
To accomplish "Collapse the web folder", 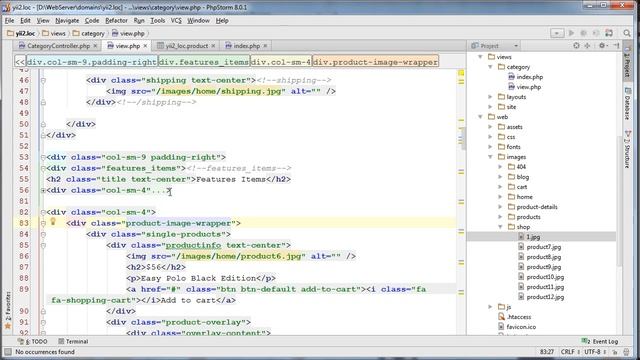I will (480, 117).
